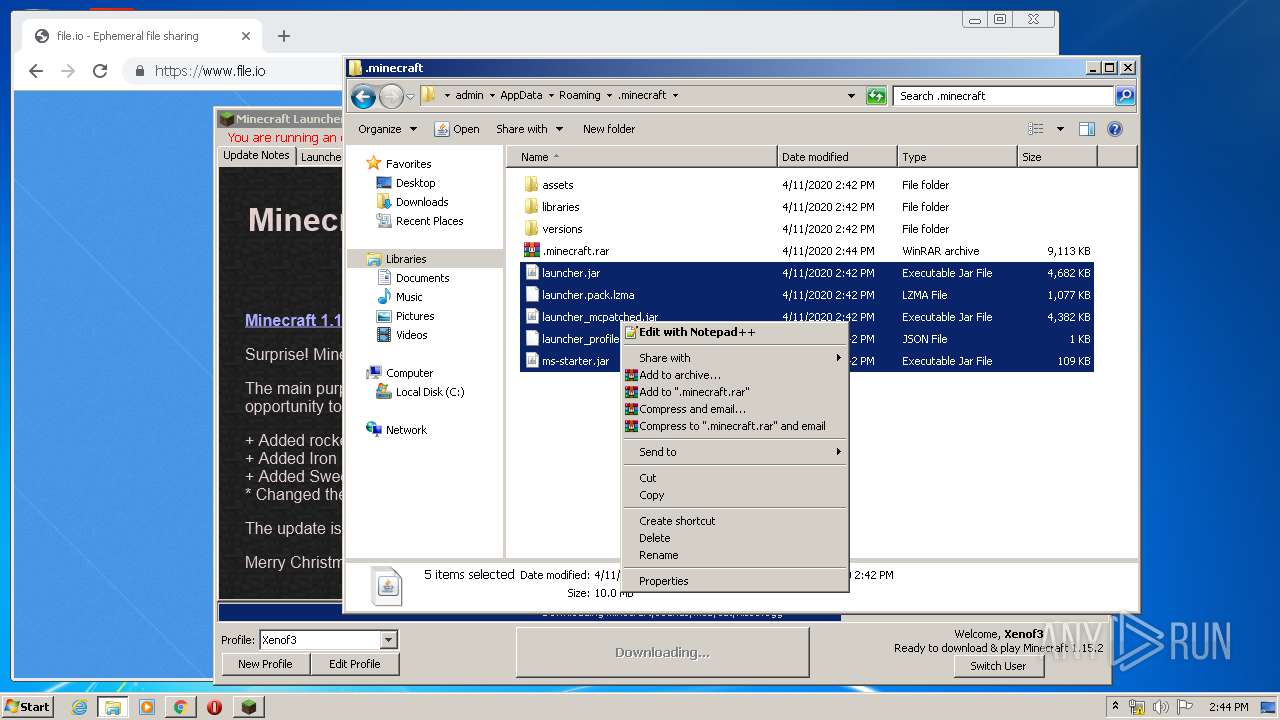
Task: Show hidden tray icons arrow
Action: point(1115,707)
